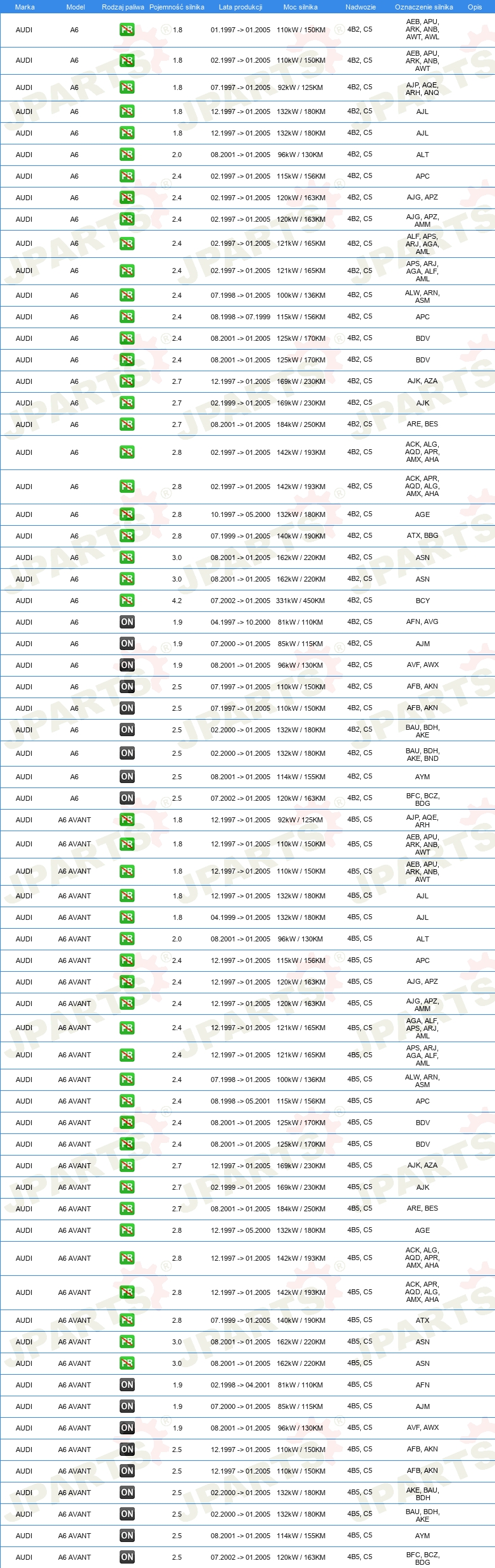Click ON icon in A6 AVANT AJM row

(x=127, y=1406)
